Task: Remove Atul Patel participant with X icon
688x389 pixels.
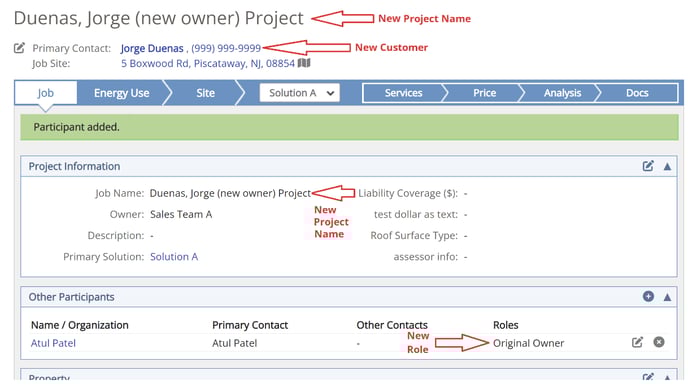Action: [659, 342]
